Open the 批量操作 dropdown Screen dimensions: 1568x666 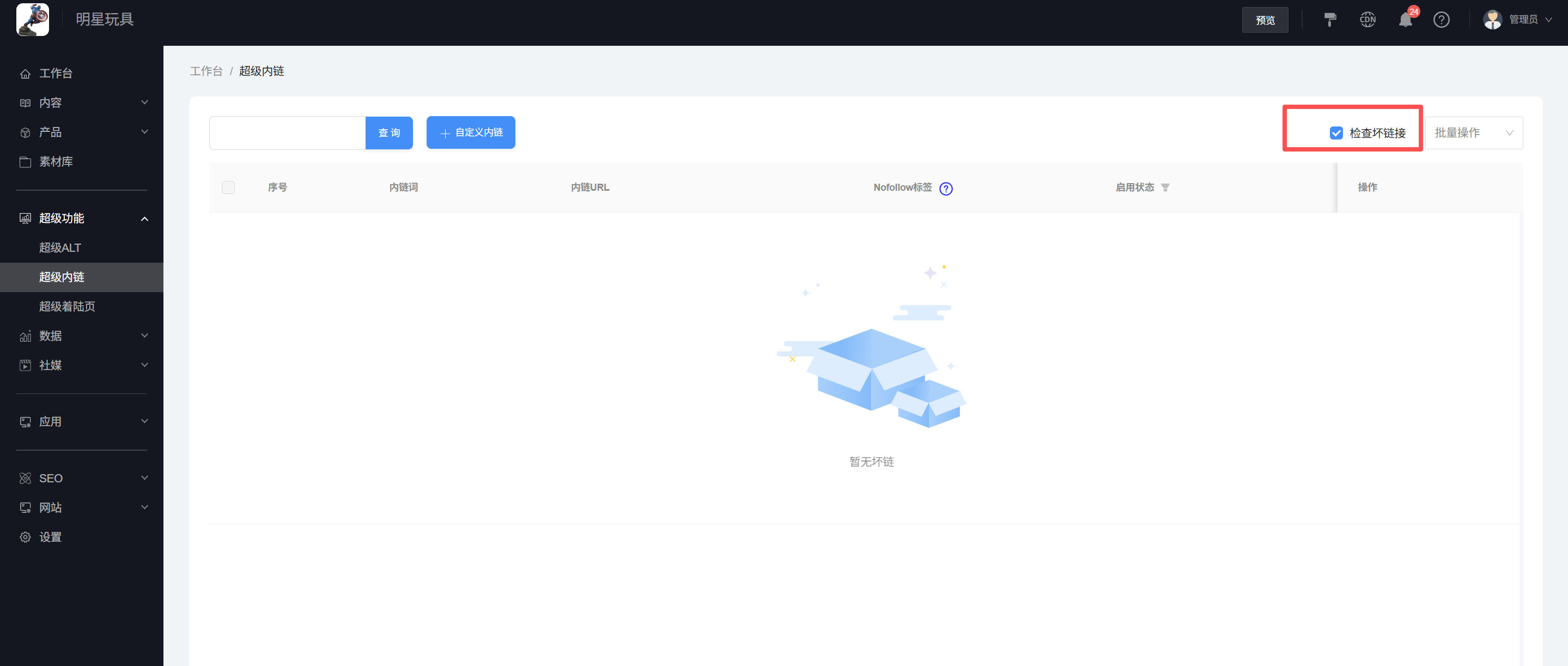(x=1473, y=133)
